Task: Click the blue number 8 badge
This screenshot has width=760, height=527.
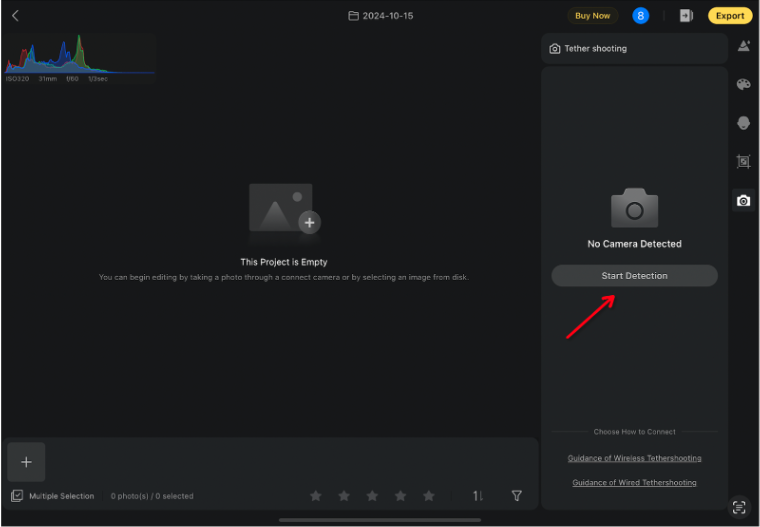Action: [x=641, y=16]
